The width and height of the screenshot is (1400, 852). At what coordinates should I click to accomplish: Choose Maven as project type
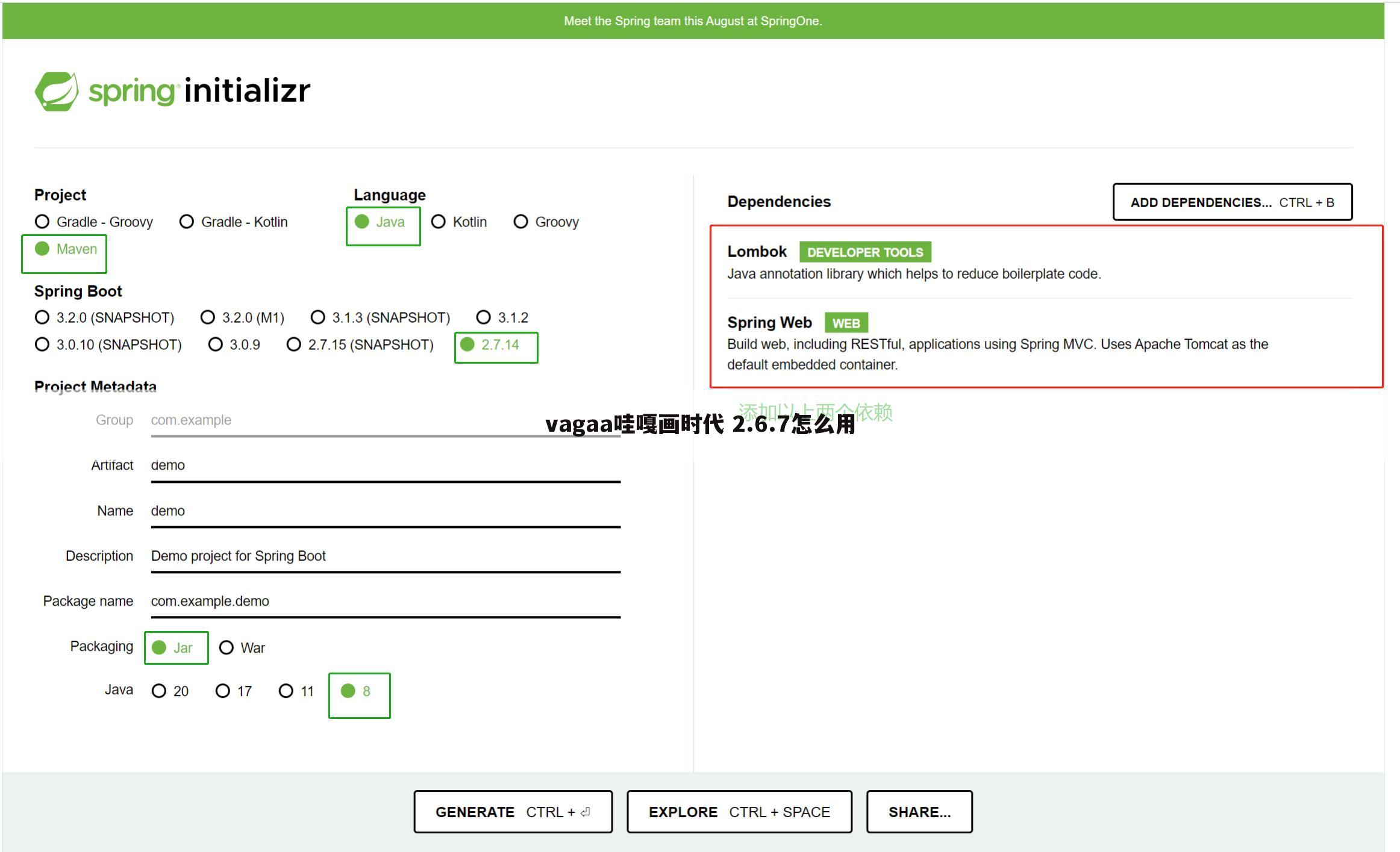click(66, 249)
